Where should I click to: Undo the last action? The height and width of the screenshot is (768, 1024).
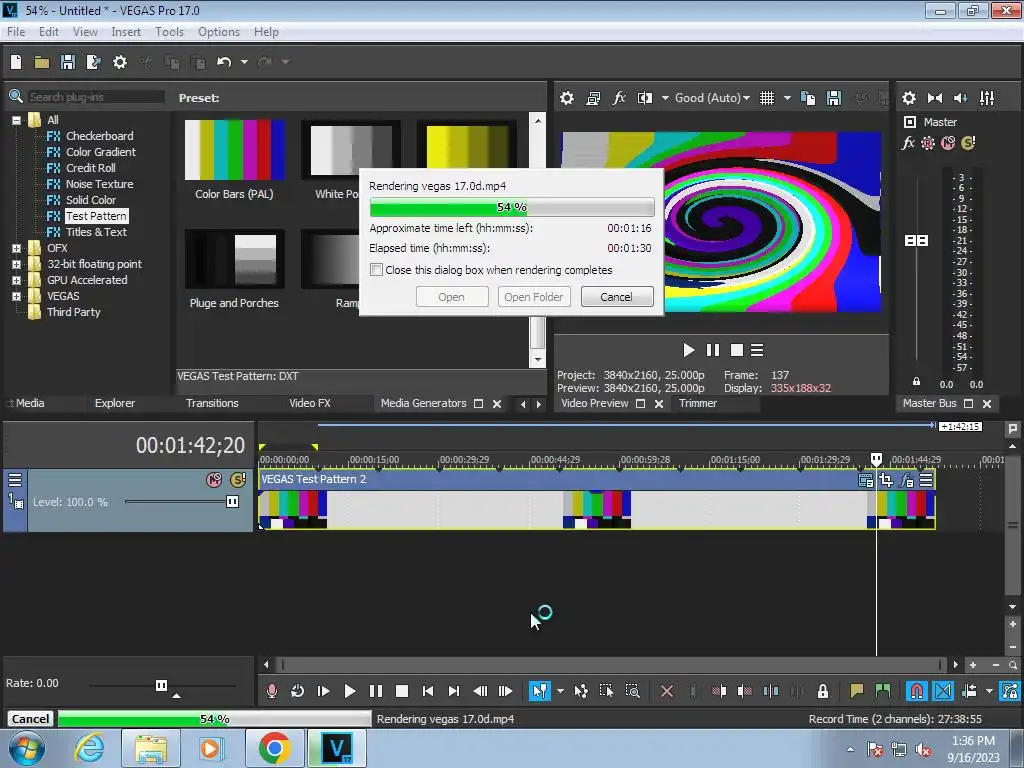(224, 62)
